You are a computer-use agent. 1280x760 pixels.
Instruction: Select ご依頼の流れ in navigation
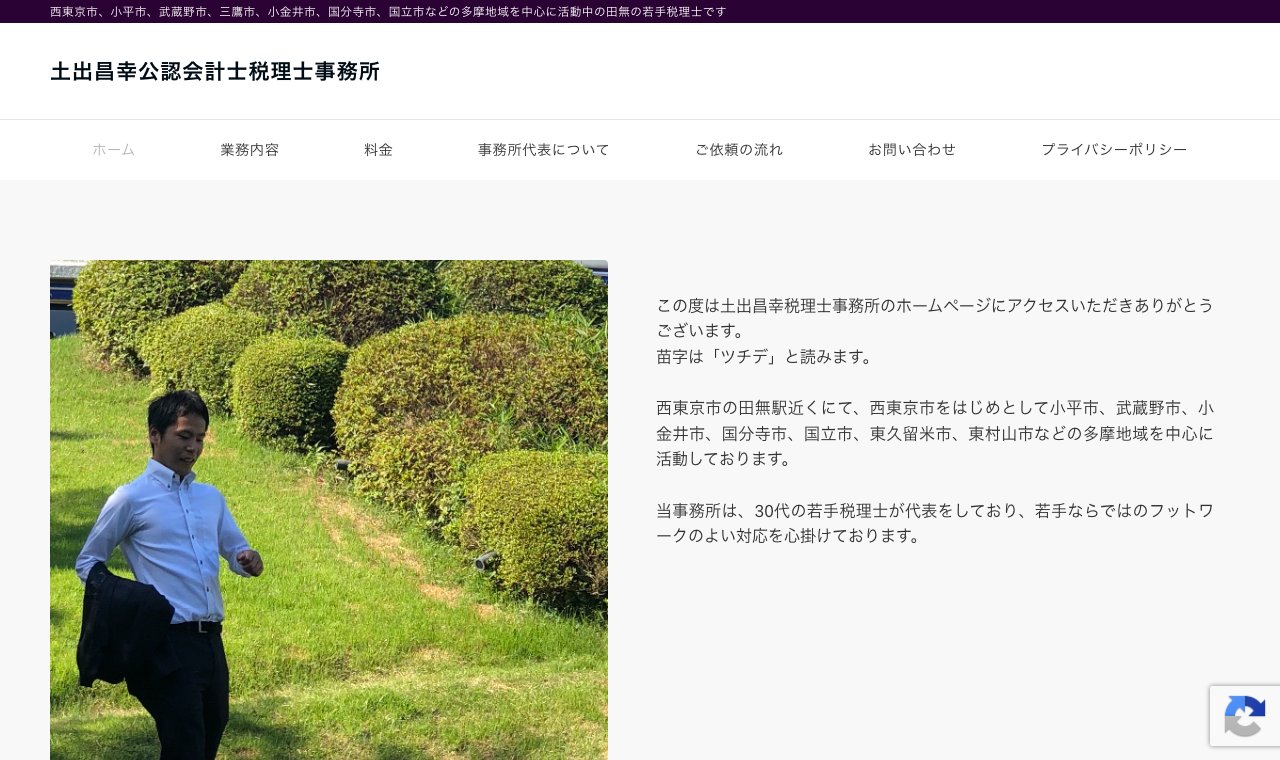click(x=739, y=150)
